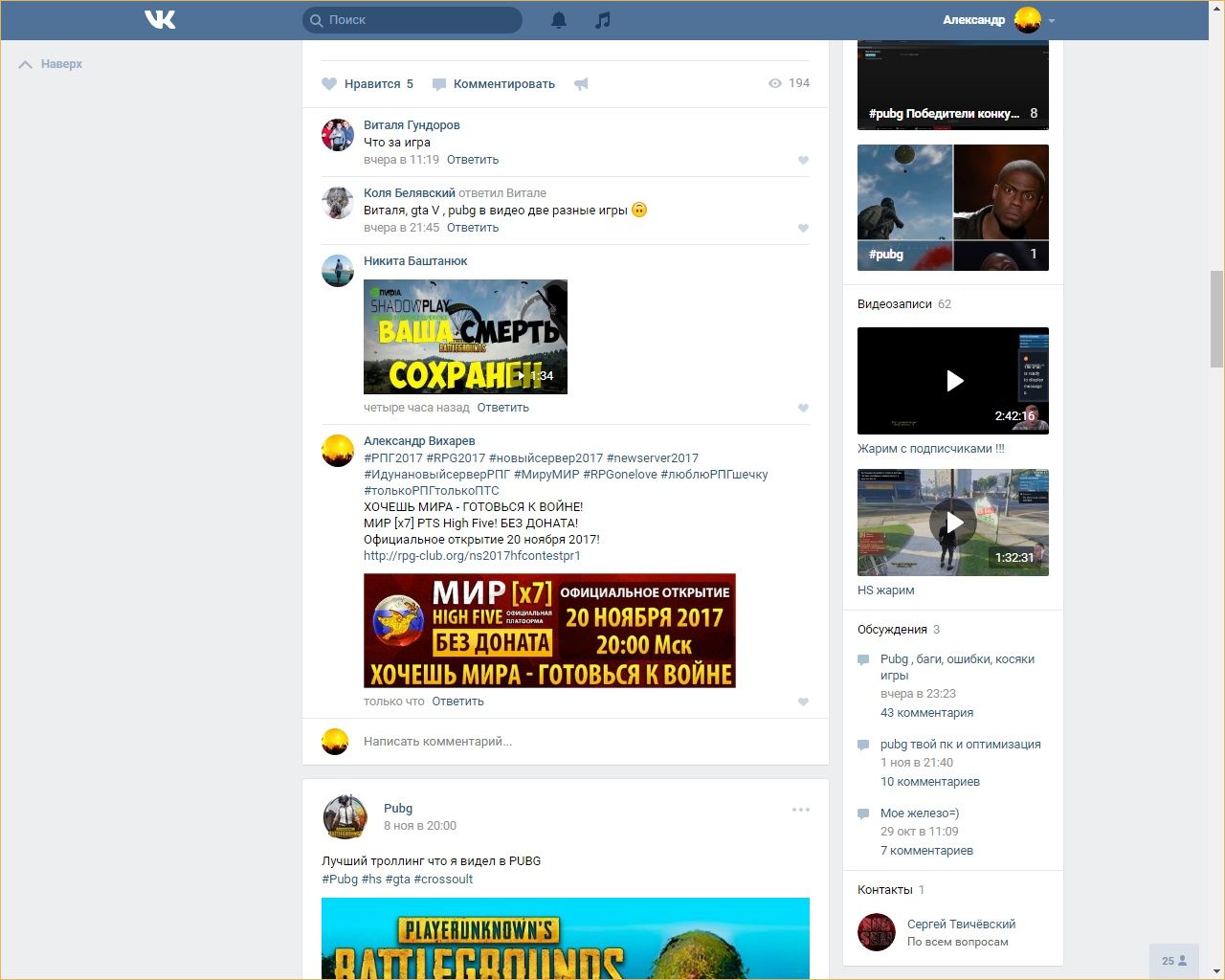Open the Видеозаписи section
Image resolution: width=1225 pixels, height=980 pixels.
click(x=895, y=304)
